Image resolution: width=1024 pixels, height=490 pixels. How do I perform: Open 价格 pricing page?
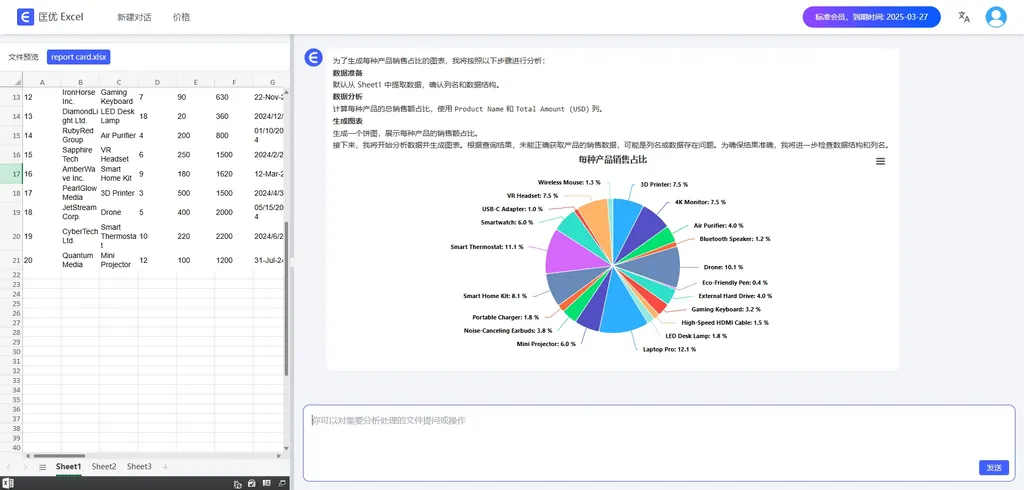point(181,17)
